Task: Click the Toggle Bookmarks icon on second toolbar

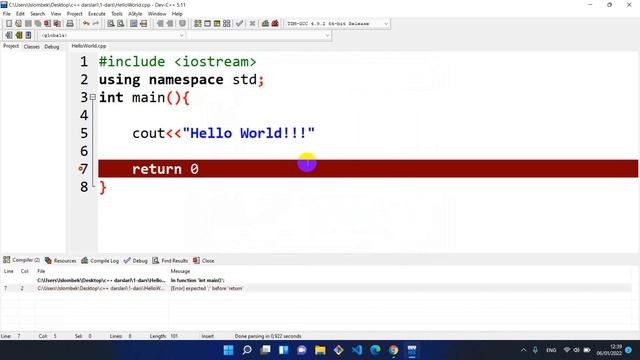Action: pyautogui.click(x=18, y=35)
